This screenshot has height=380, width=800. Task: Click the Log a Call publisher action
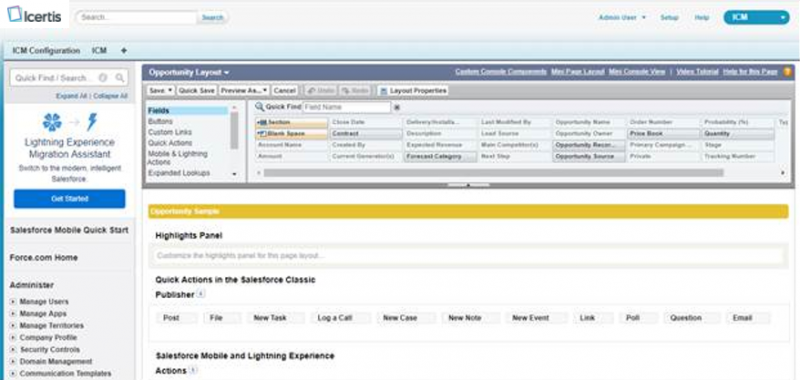pos(340,318)
